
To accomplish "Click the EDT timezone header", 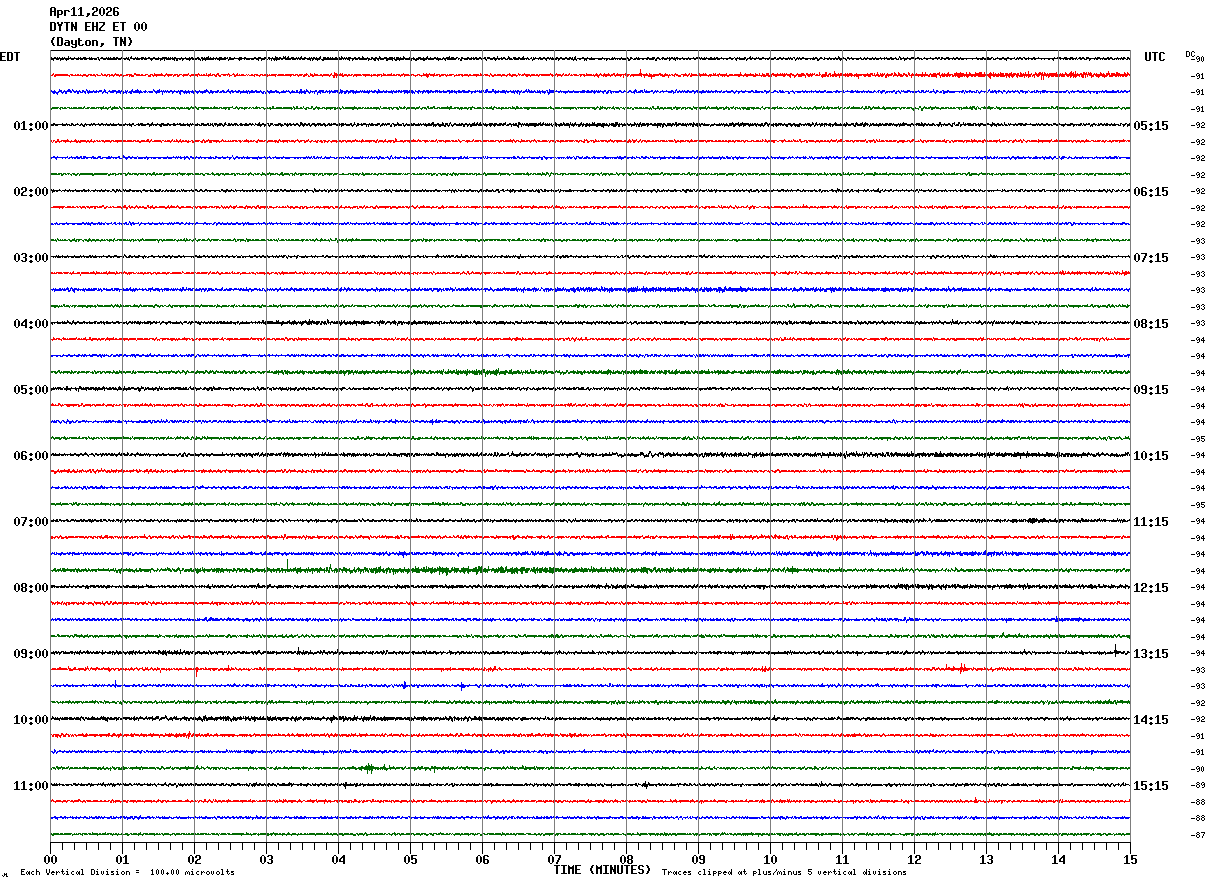I will (x=10, y=57).
